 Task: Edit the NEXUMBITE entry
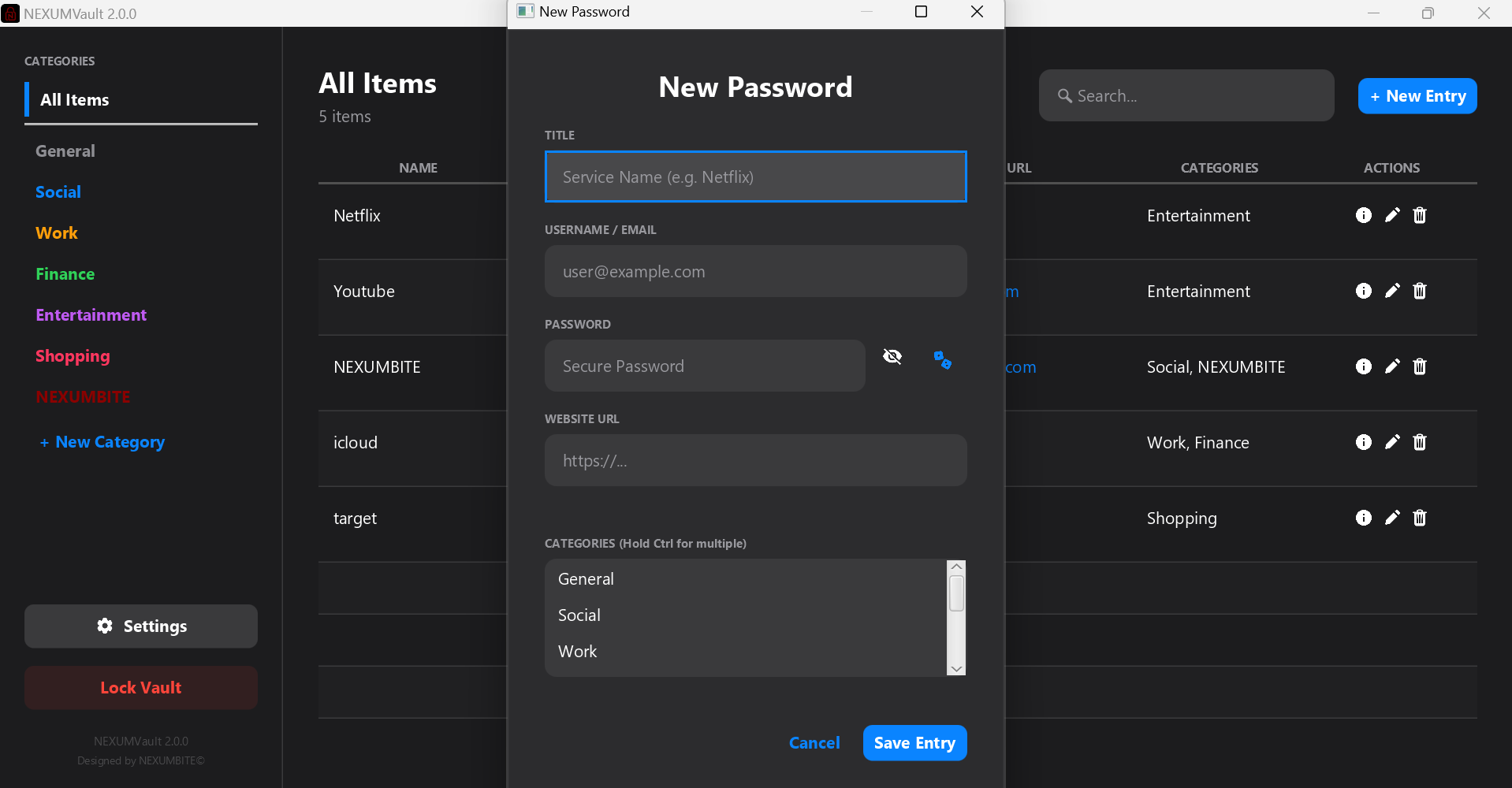click(1392, 366)
